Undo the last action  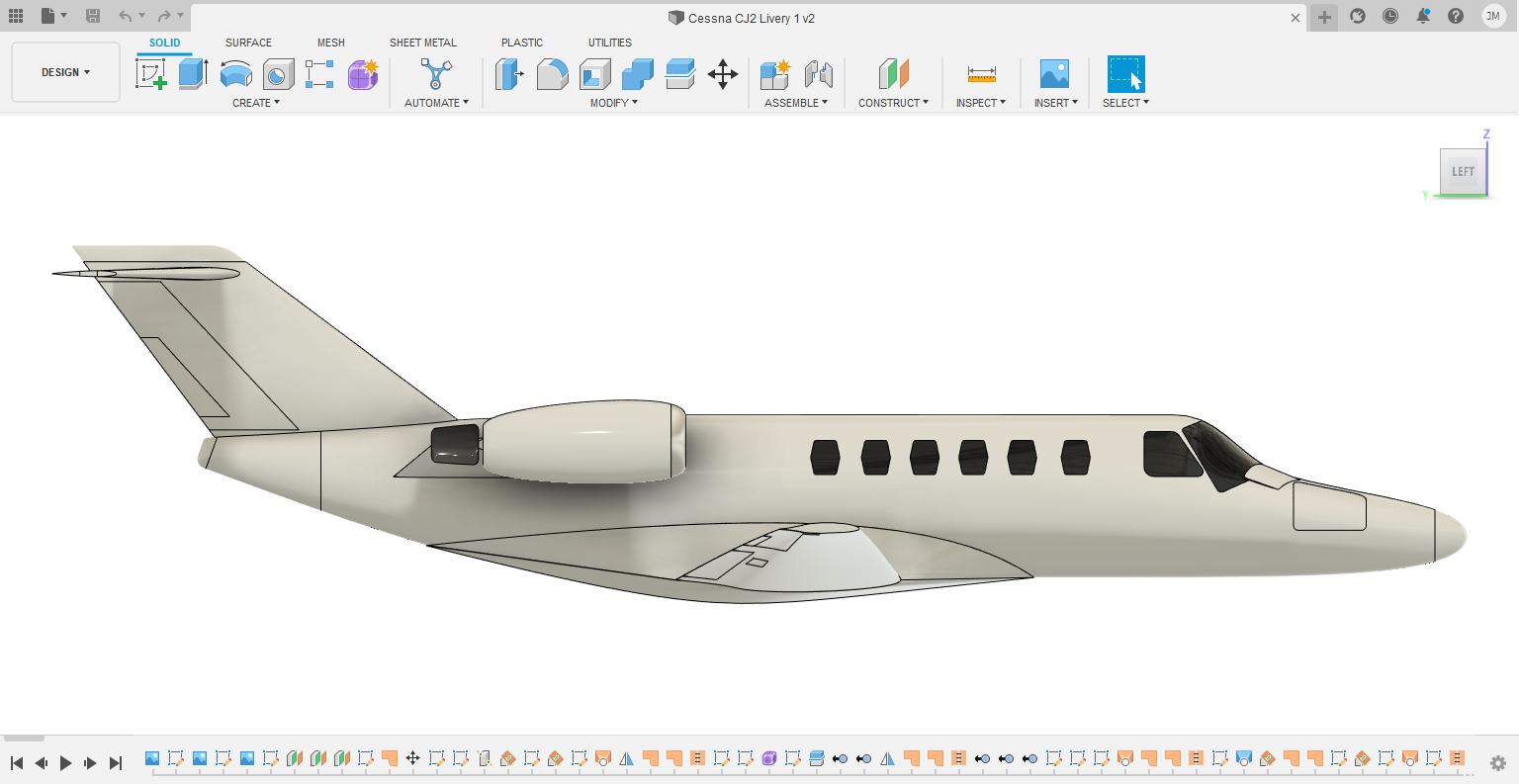point(126,16)
